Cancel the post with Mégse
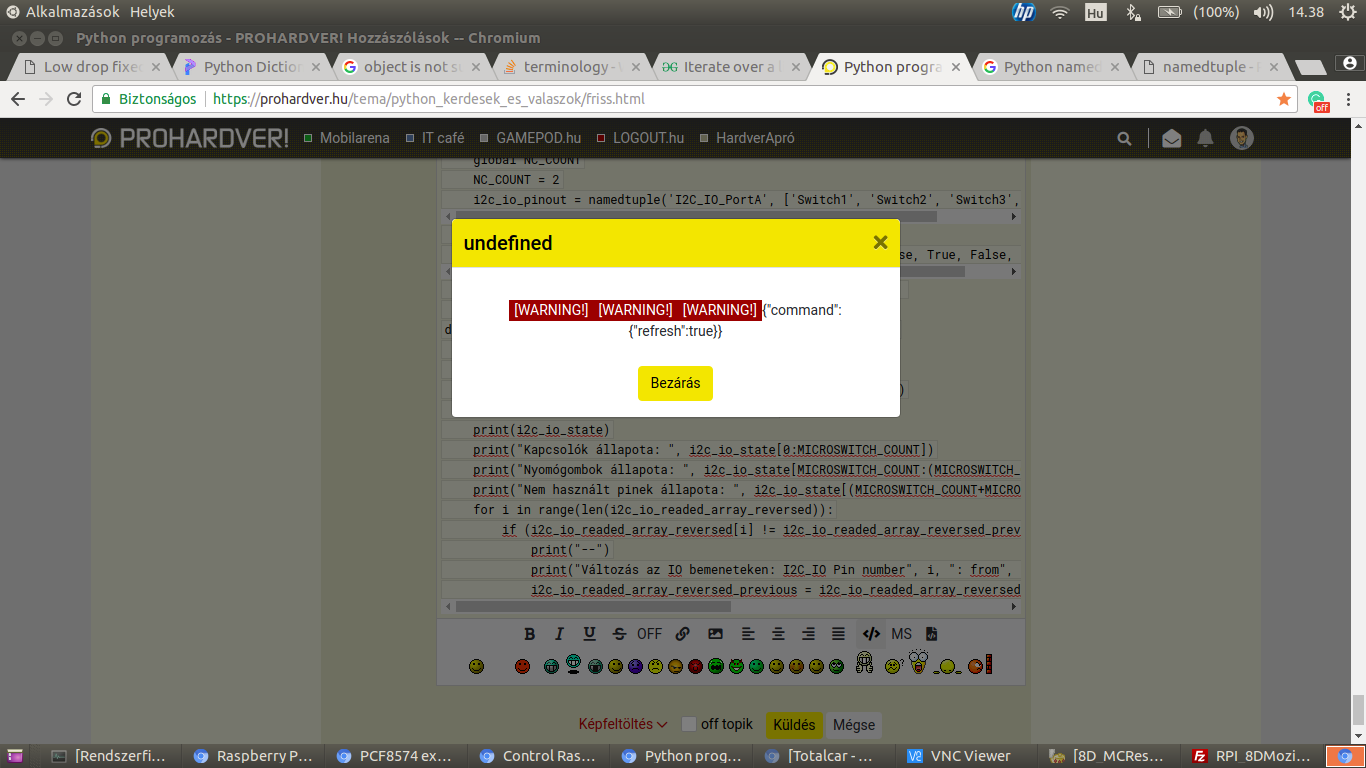This screenshot has height=768, width=1366. point(854,725)
